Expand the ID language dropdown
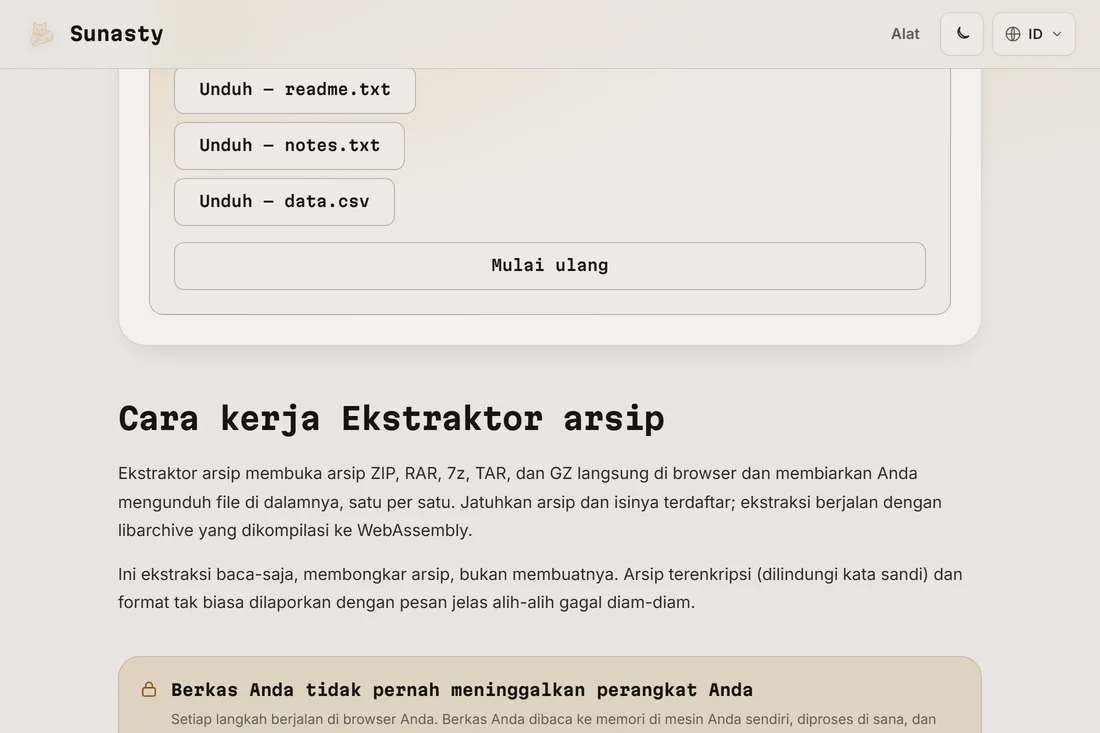Image resolution: width=1100 pixels, height=733 pixels. 1033,34
